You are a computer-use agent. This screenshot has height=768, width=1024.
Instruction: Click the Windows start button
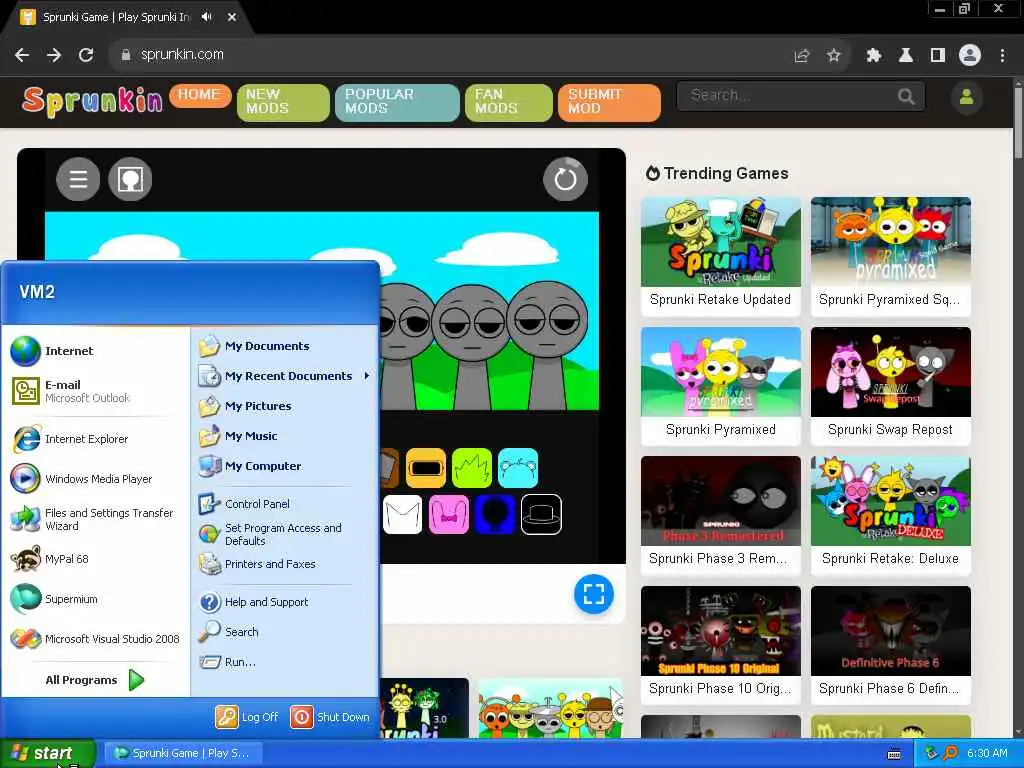tap(47, 753)
